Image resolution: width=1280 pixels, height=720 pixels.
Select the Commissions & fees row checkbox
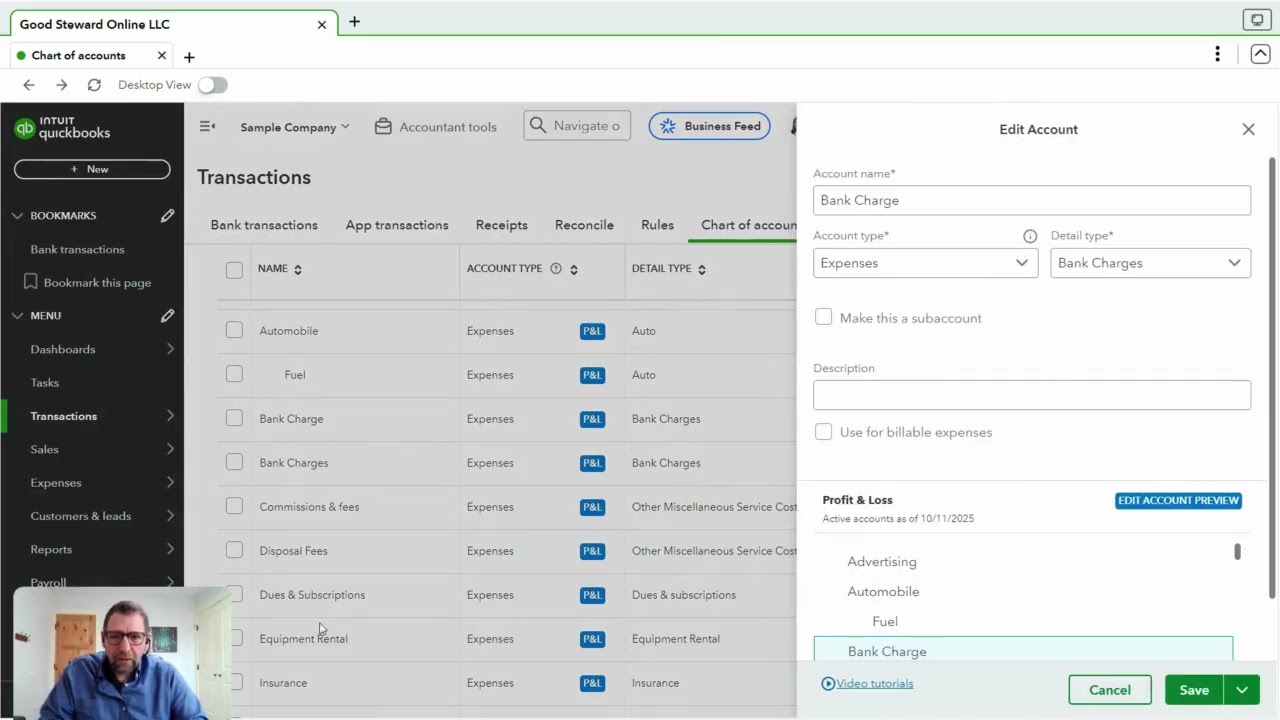pos(234,506)
